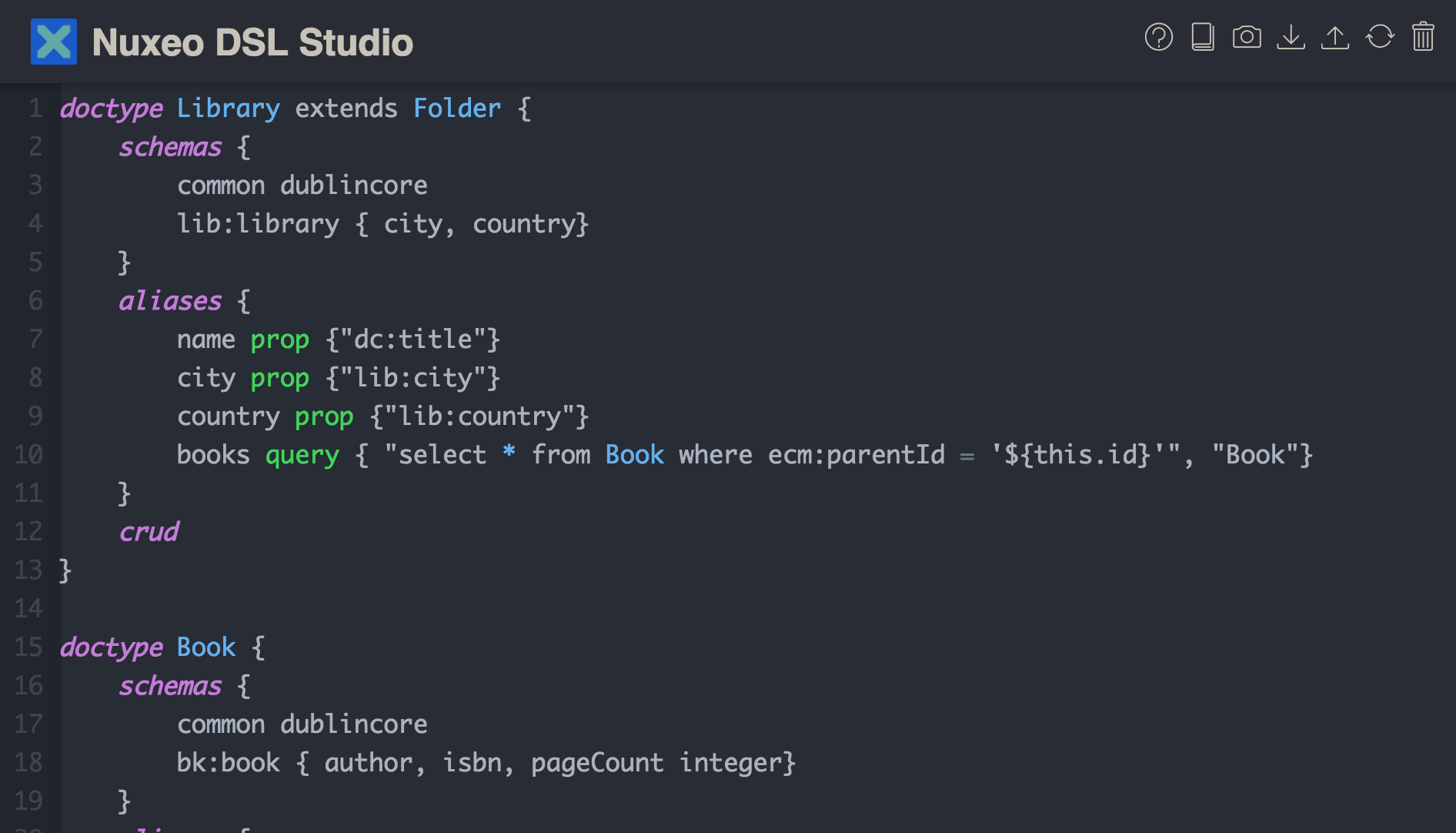This screenshot has width=1456, height=833.
Task: Click the 'Library' type name
Action: pyautogui.click(x=229, y=109)
